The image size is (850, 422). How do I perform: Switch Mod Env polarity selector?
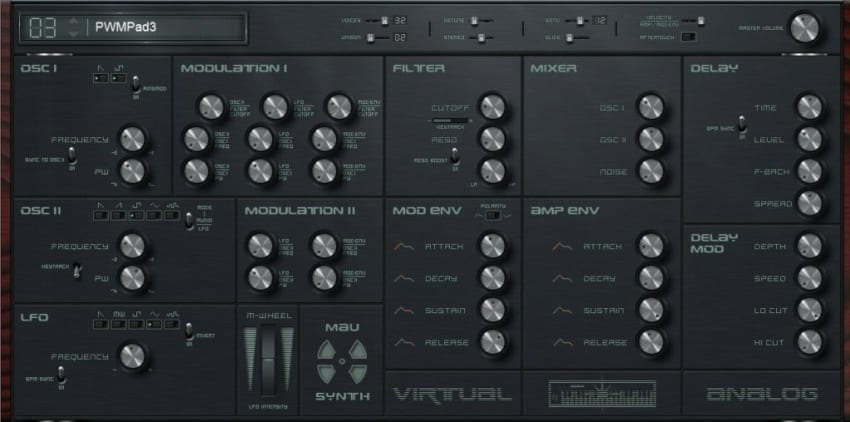(x=492, y=214)
